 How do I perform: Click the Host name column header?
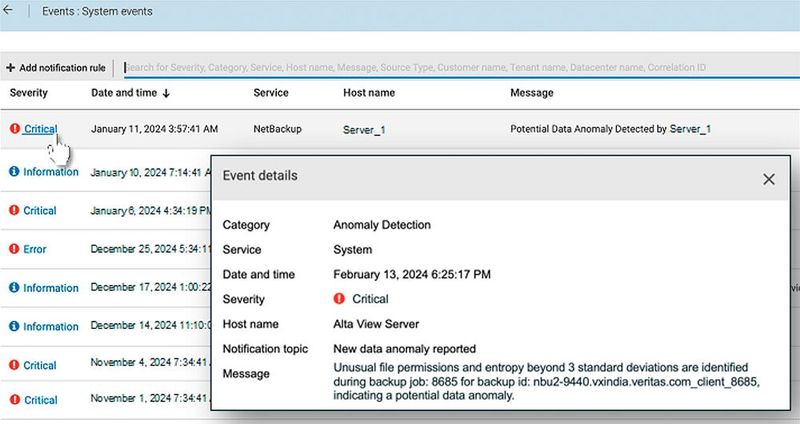pyautogui.click(x=368, y=93)
